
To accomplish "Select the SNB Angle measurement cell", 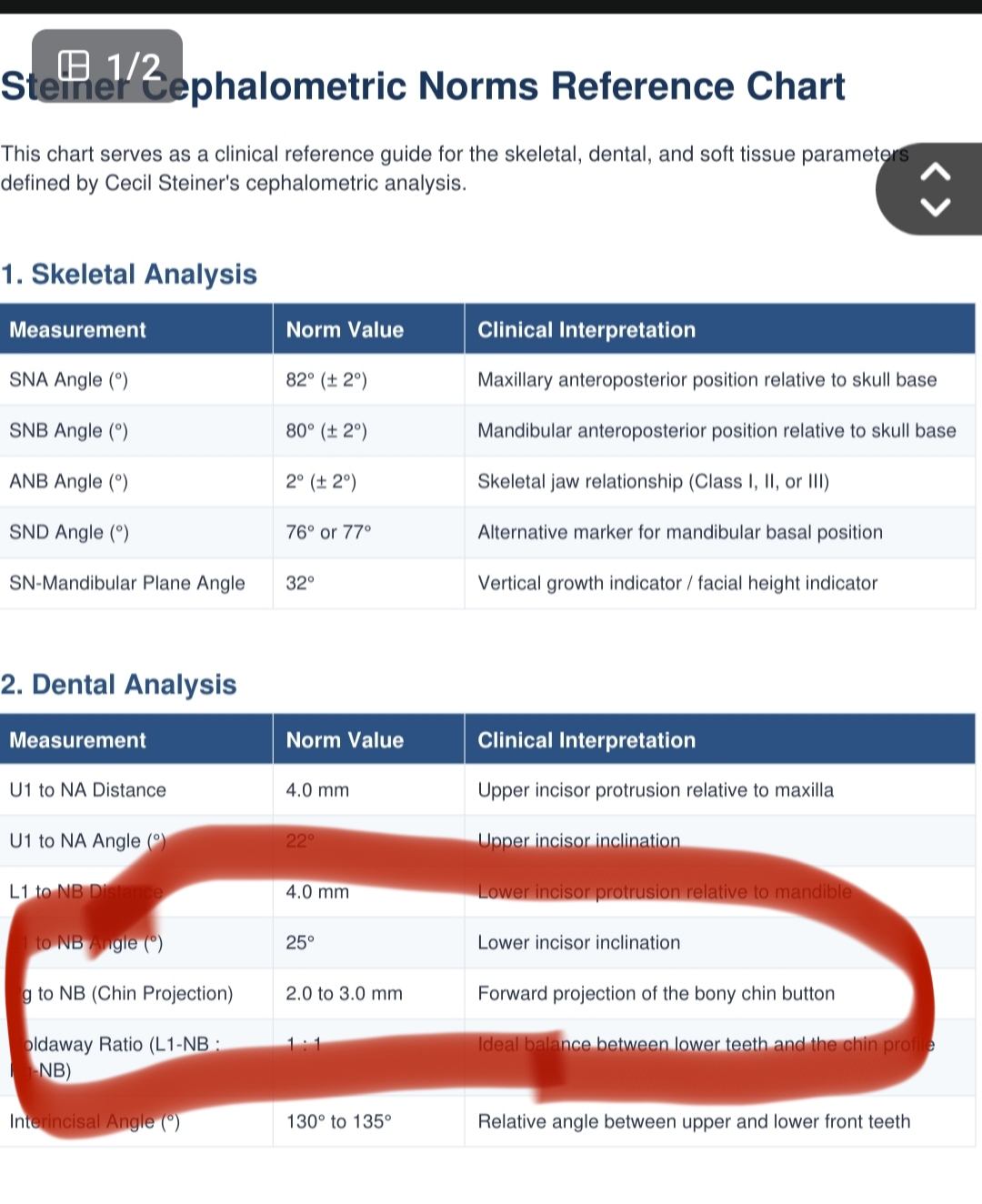I will 136,431.
